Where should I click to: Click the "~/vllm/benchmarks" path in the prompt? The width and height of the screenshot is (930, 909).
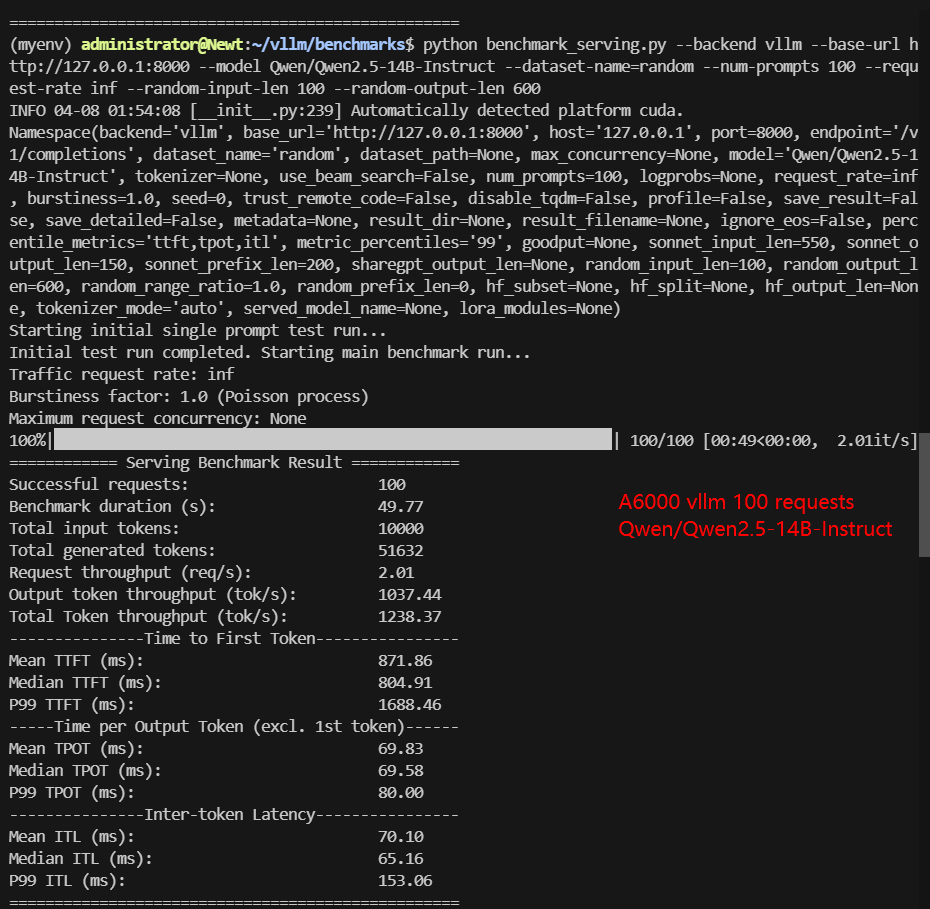[329, 44]
